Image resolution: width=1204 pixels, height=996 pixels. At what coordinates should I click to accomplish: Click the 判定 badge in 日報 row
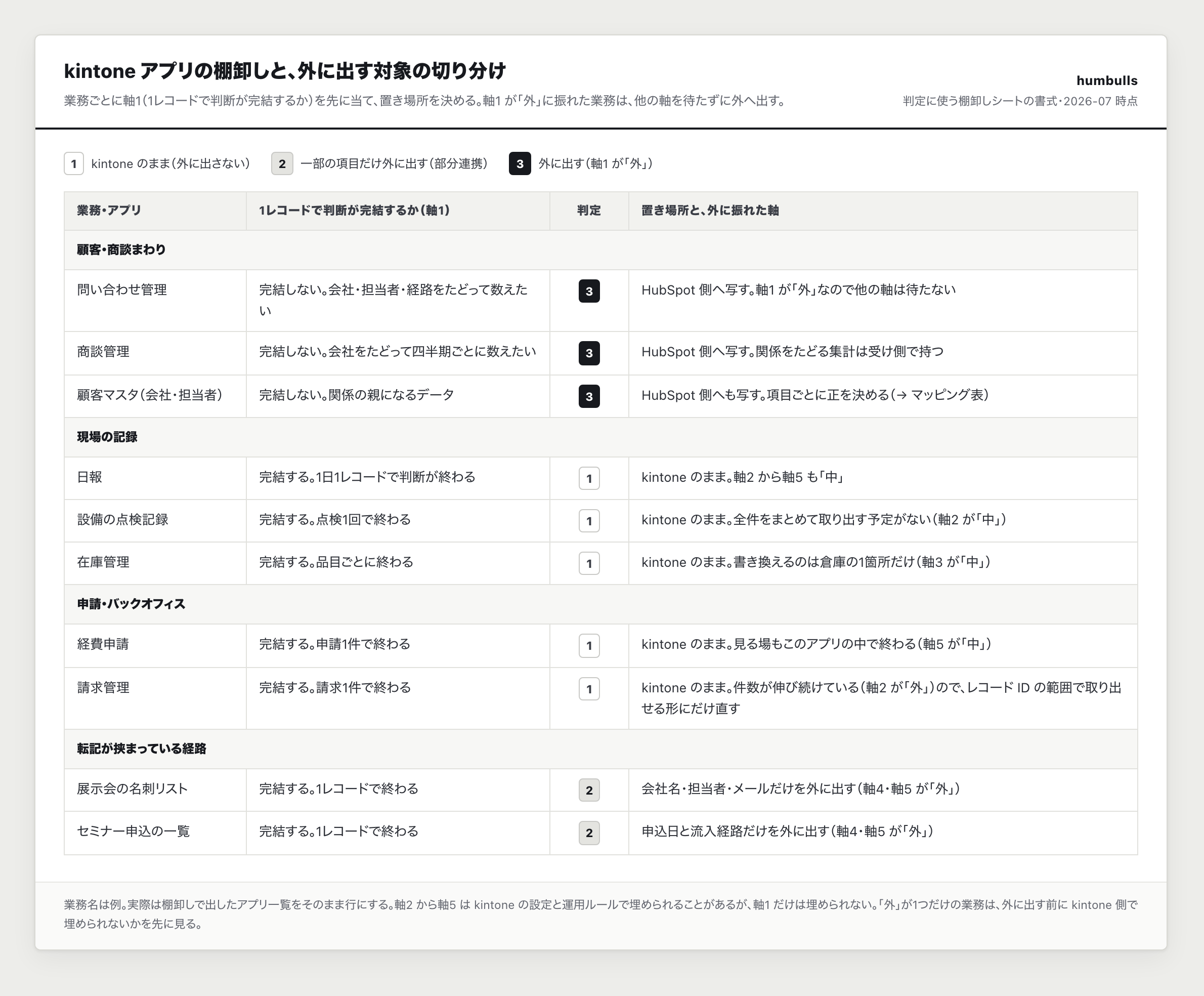[x=589, y=478]
